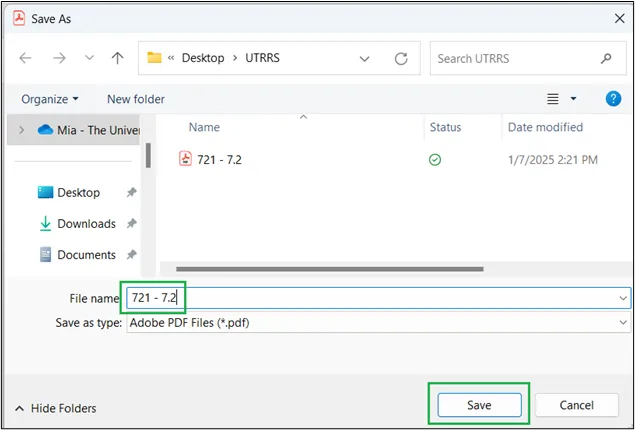Open the Organize menu
The height and width of the screenshot is (430, 635).
pos(49,99)
